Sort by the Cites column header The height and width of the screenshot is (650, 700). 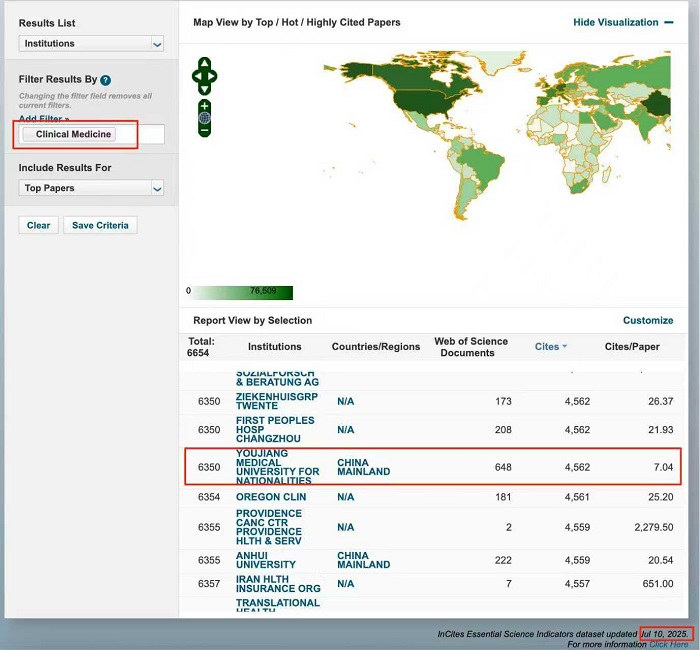(x=547, y=347)
